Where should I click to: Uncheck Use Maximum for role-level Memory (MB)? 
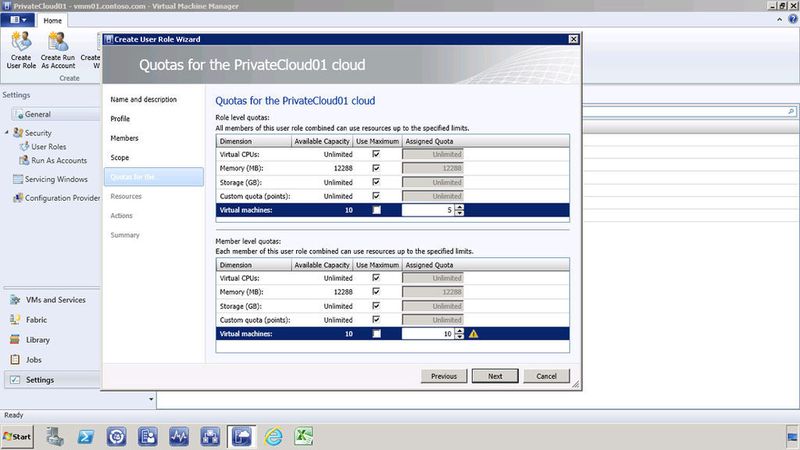click(x=376, y=168)
